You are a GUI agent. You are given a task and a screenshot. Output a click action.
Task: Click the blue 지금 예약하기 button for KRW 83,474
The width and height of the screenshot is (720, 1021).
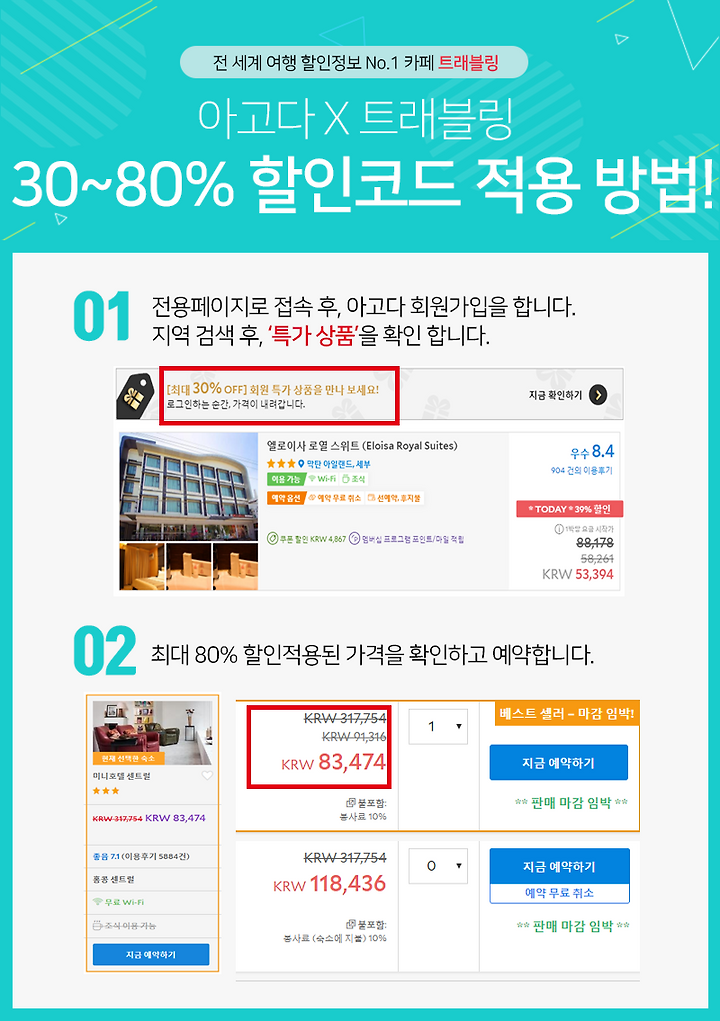(x=559, y=762)
